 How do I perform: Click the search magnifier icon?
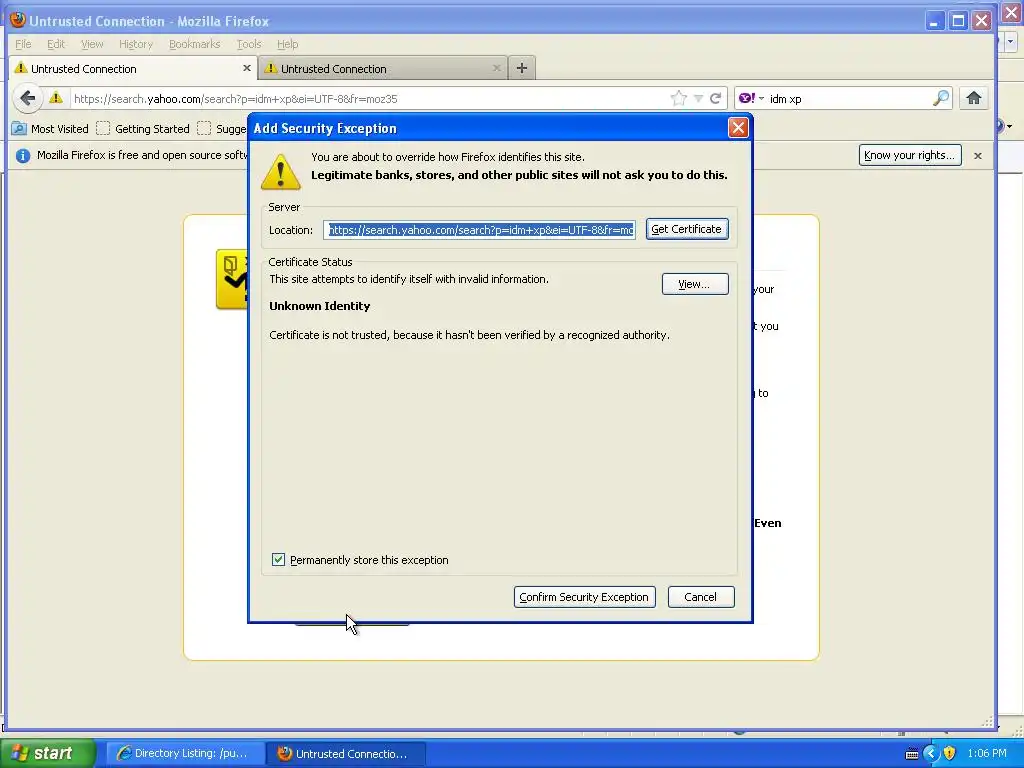pyautogui.click(x=941, y=99)
